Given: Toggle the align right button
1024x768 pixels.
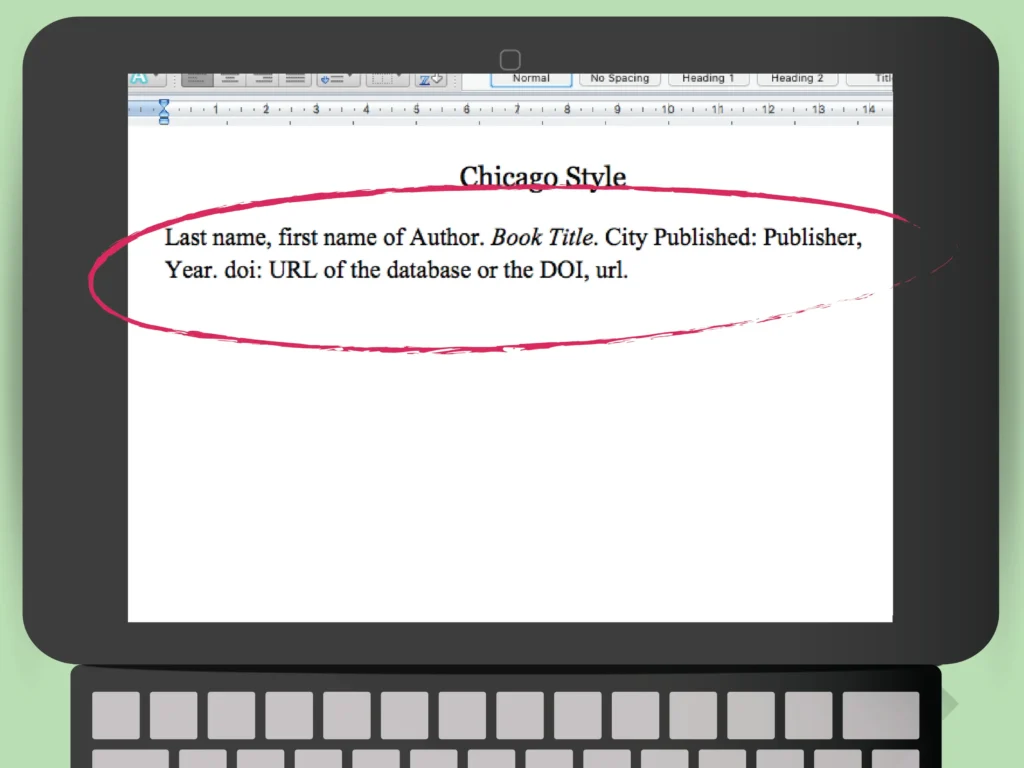Looking at the screenshot, I should 263,78.
